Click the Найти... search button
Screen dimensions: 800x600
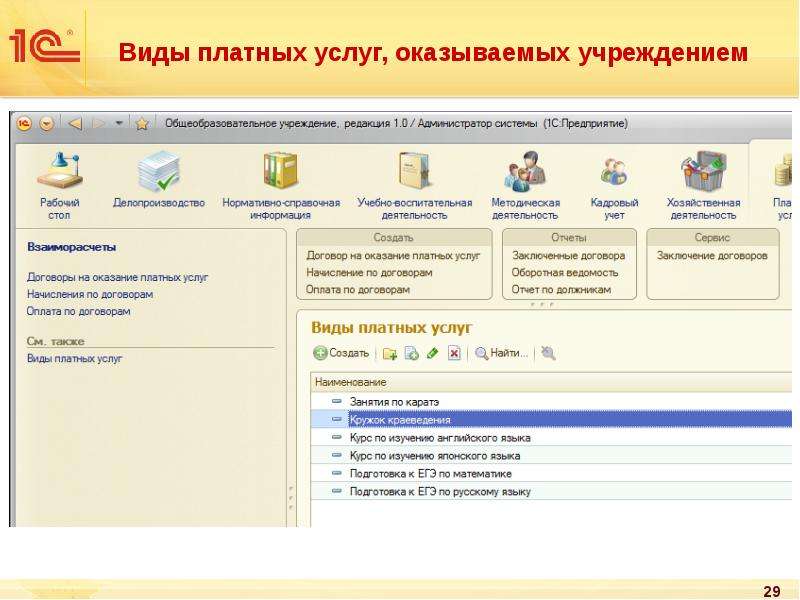pos(502,353)
